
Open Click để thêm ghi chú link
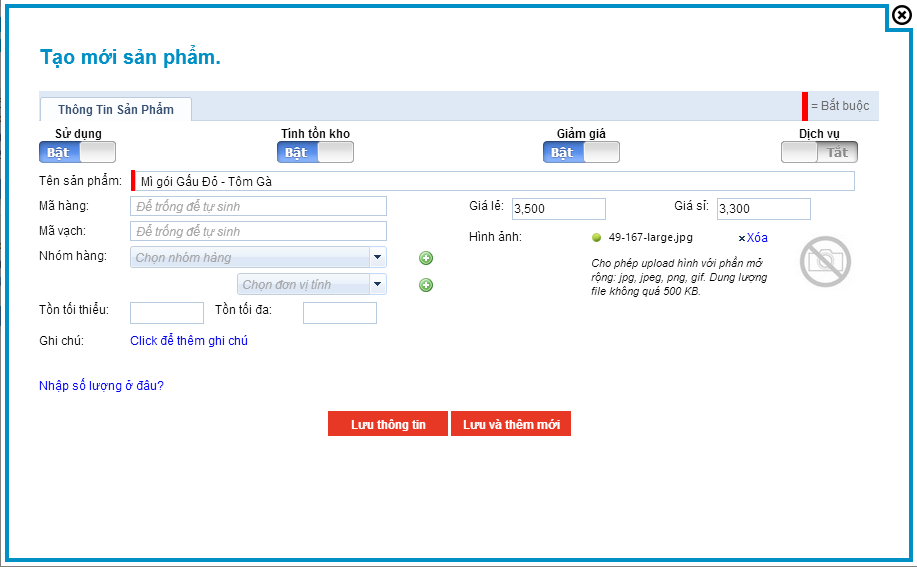[189, 341]
